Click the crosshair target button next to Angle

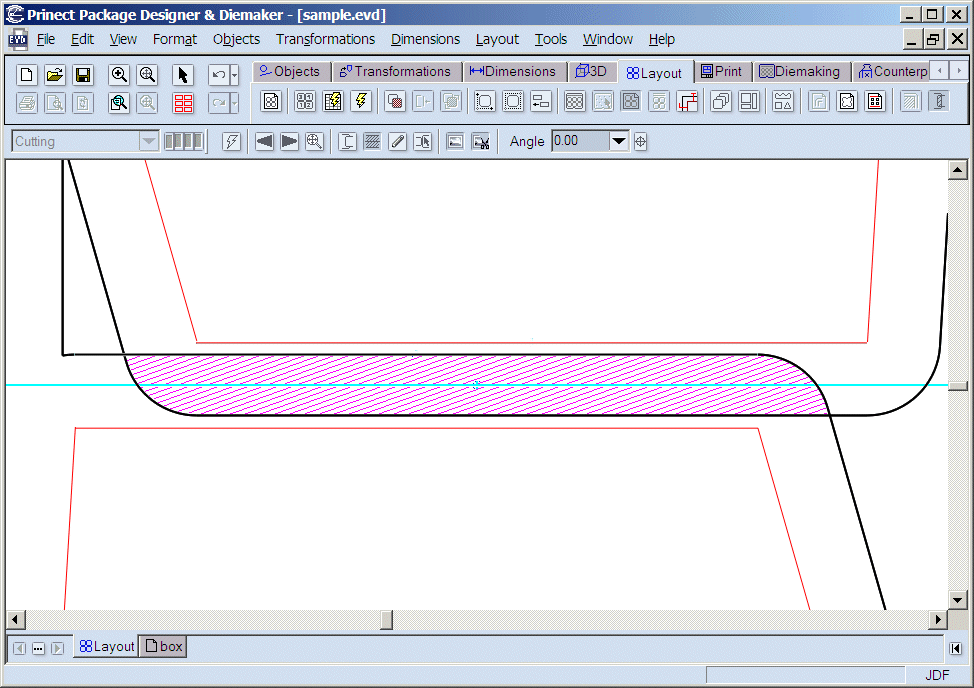[640, 142]
